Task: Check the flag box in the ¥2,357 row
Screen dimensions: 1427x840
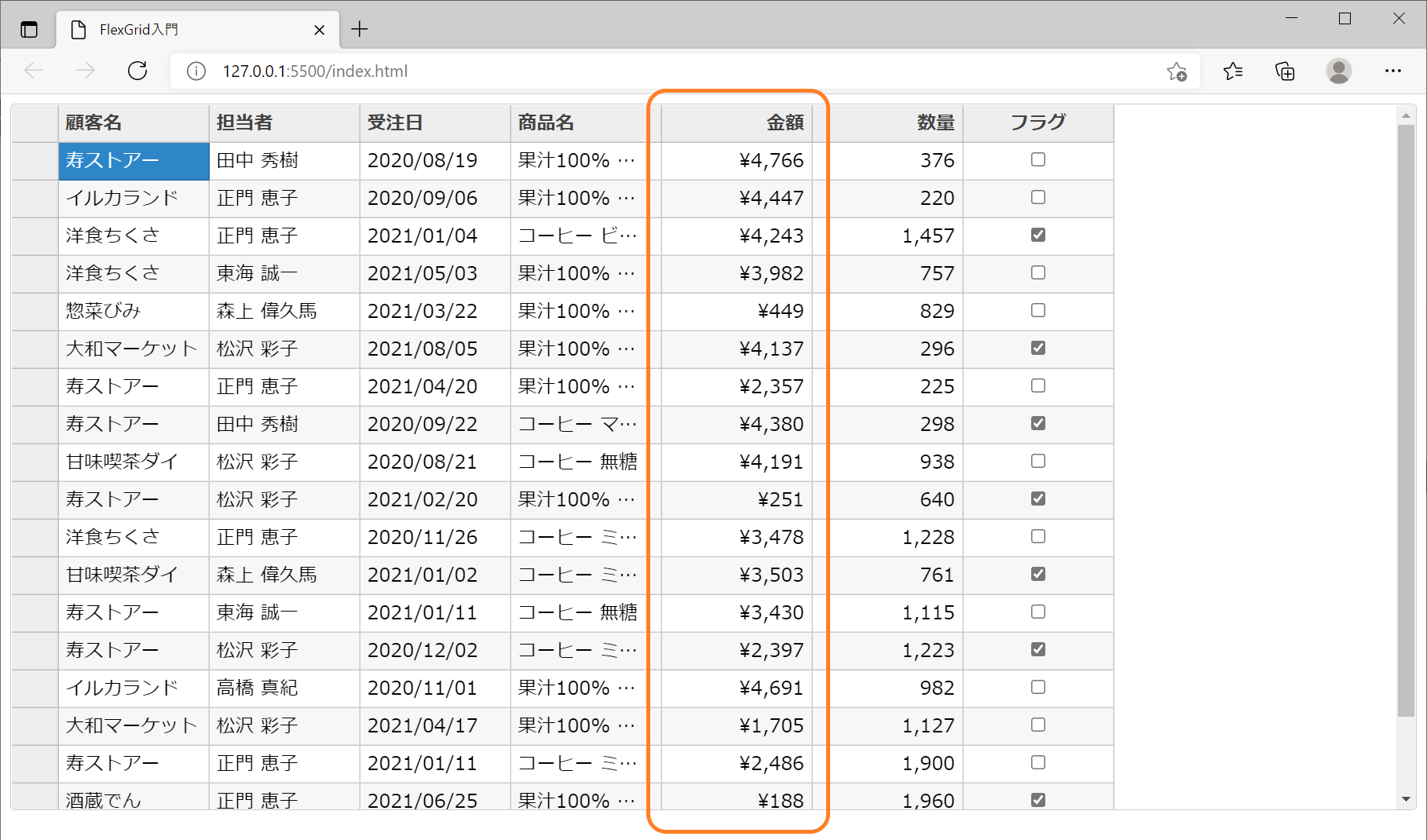Action: pyautogui.click(x=1038, y=386)
